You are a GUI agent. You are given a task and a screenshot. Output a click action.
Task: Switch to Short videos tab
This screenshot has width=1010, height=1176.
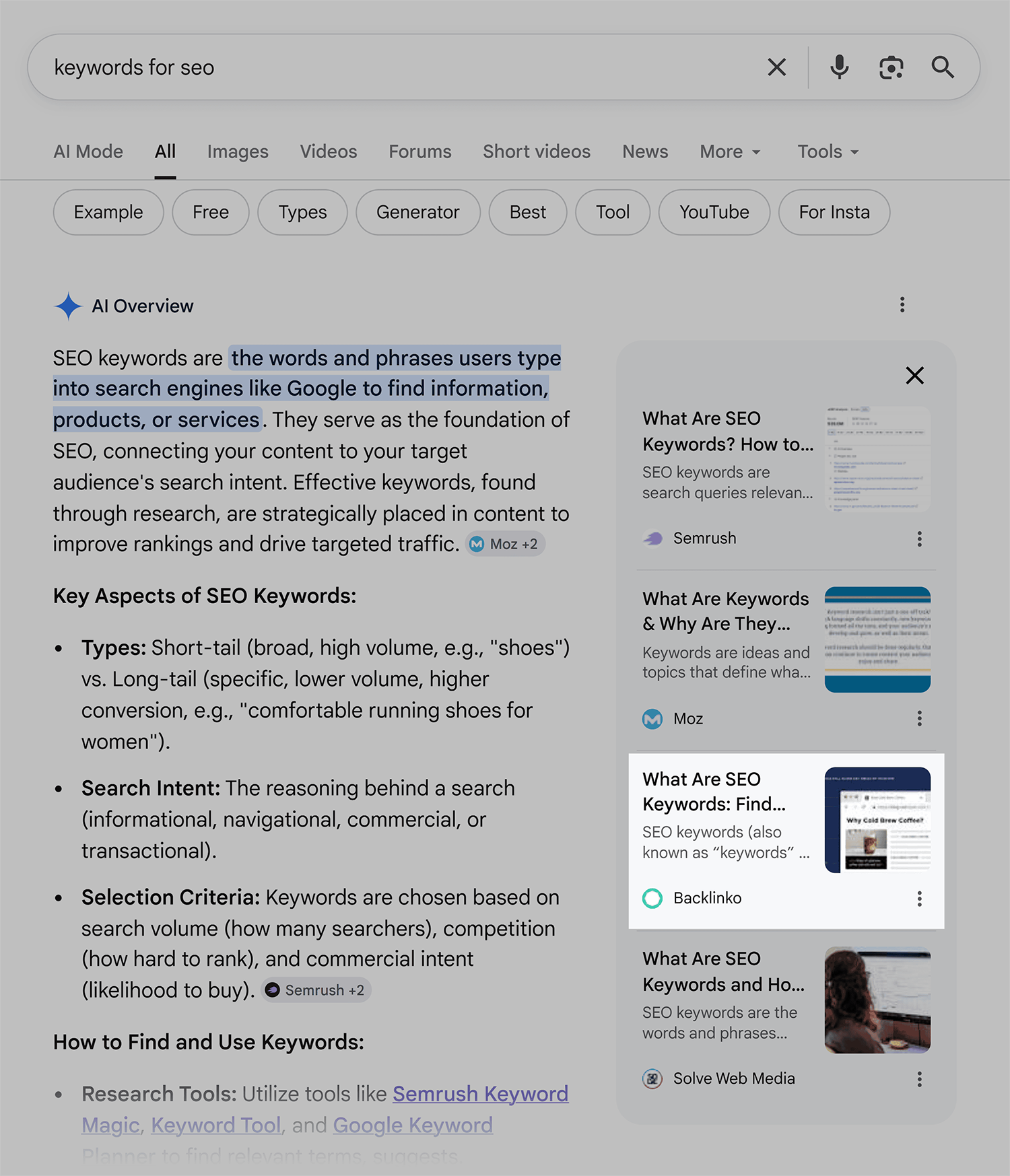point(537,152)
